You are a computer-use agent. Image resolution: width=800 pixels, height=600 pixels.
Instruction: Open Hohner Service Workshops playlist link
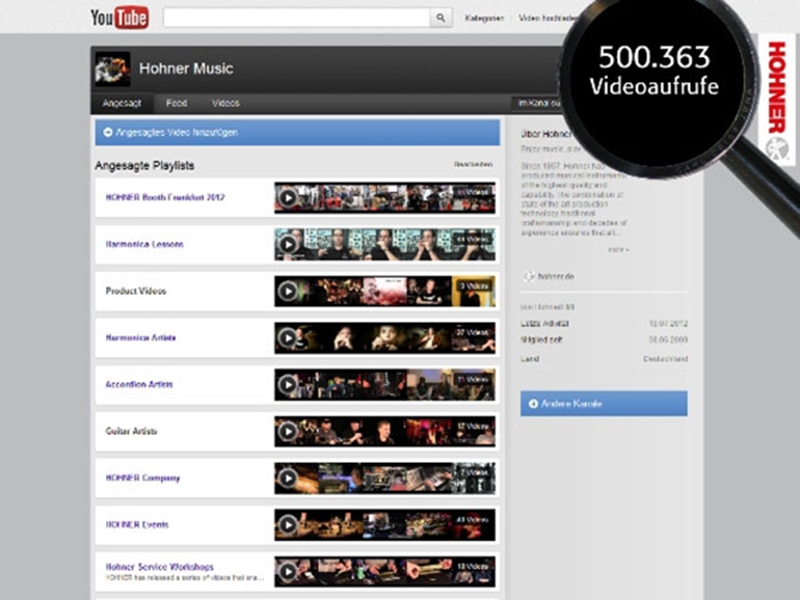[x=159, y=567]
